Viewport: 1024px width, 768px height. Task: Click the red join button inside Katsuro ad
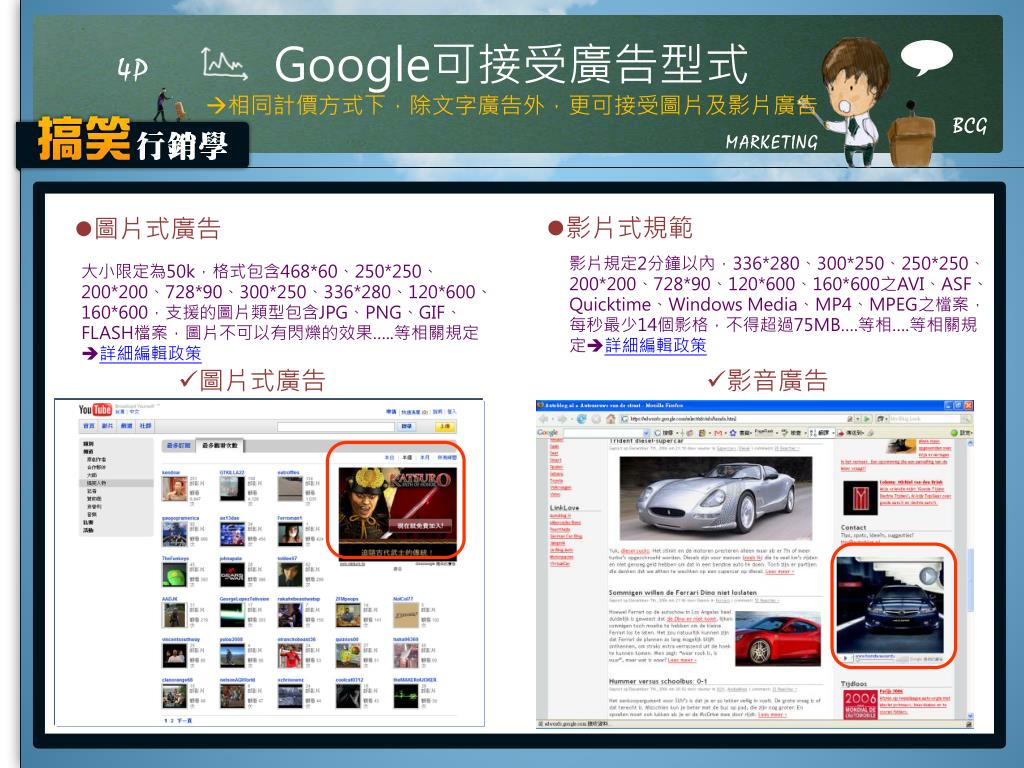tap(421, 525)
